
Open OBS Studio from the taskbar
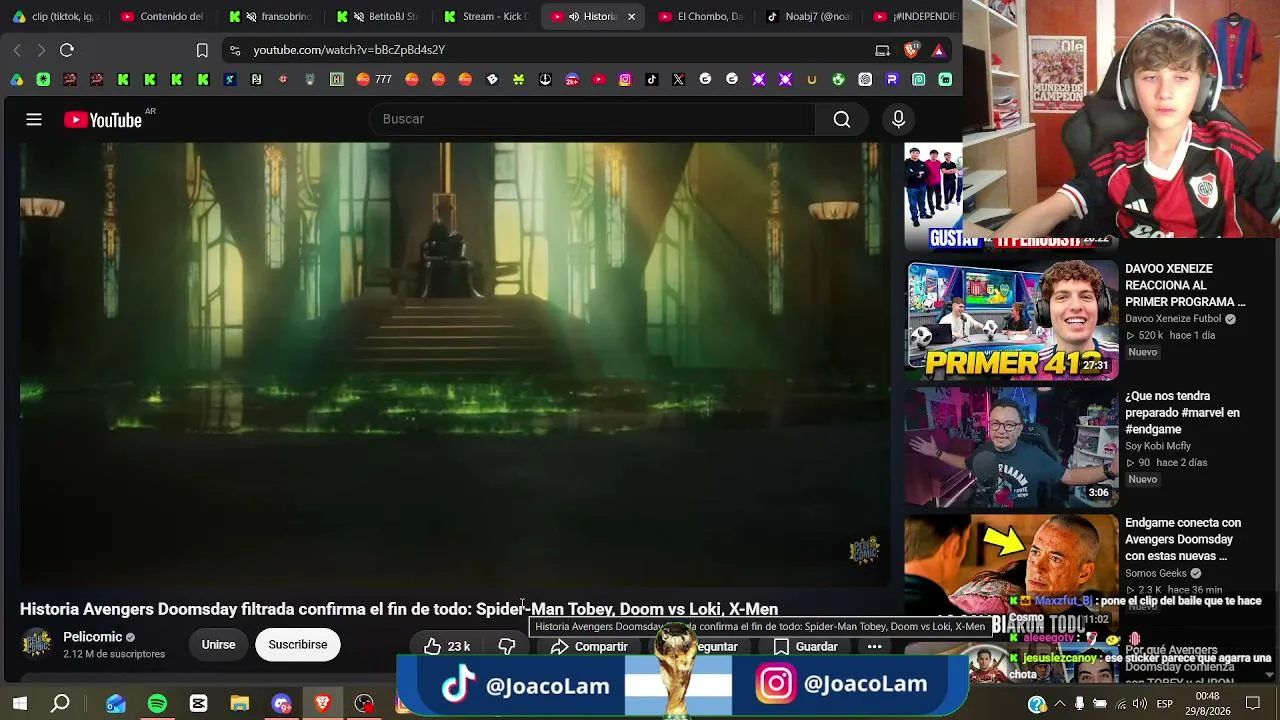364,704
